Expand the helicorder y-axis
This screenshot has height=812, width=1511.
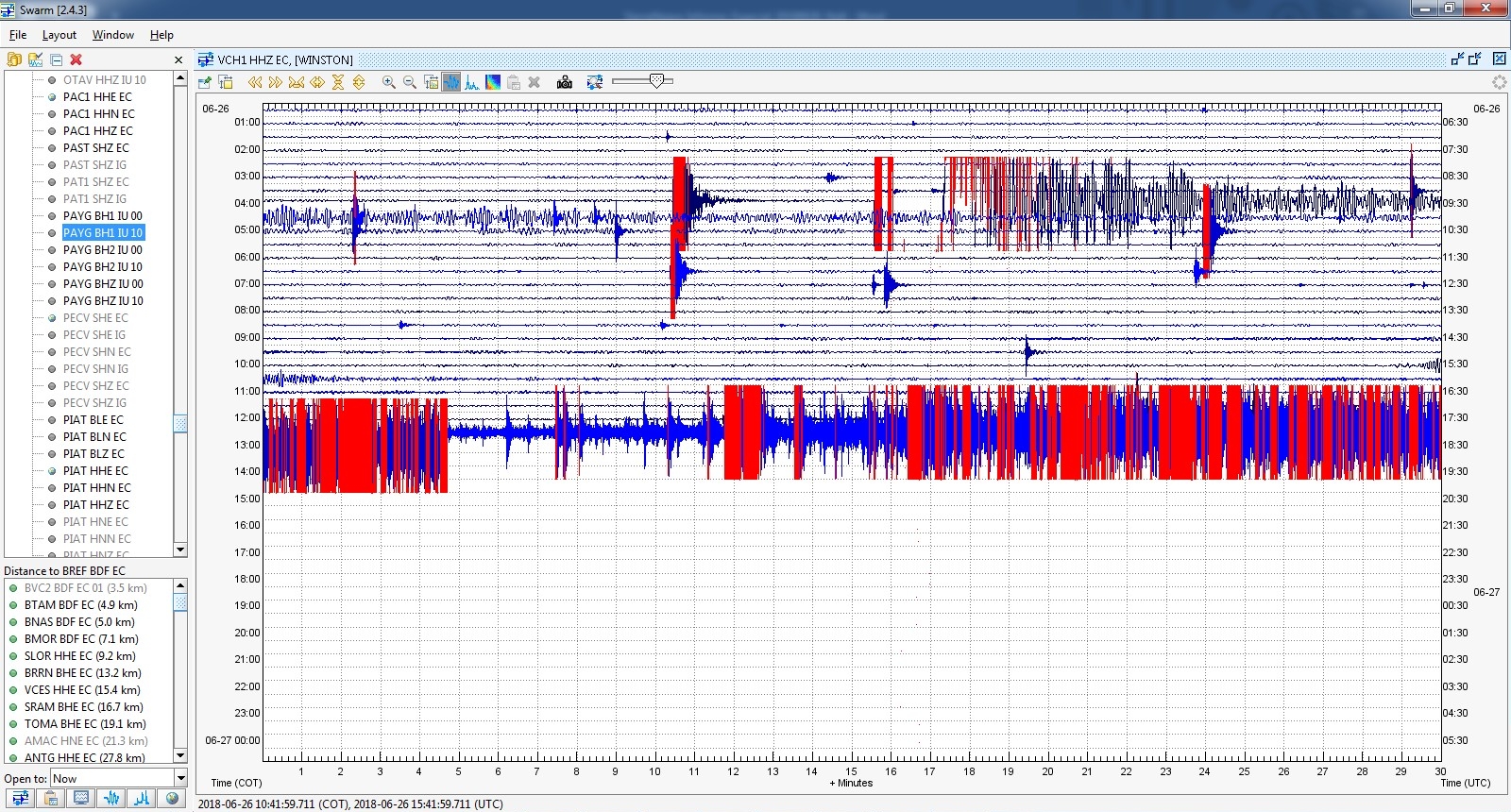[x=359, y=82]
